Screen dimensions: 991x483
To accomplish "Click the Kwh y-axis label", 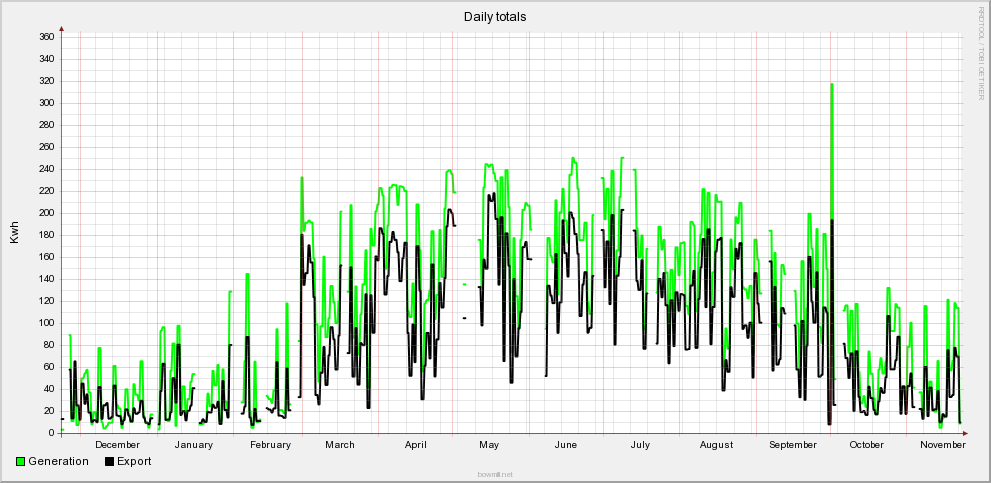I will tap(14, 233).
